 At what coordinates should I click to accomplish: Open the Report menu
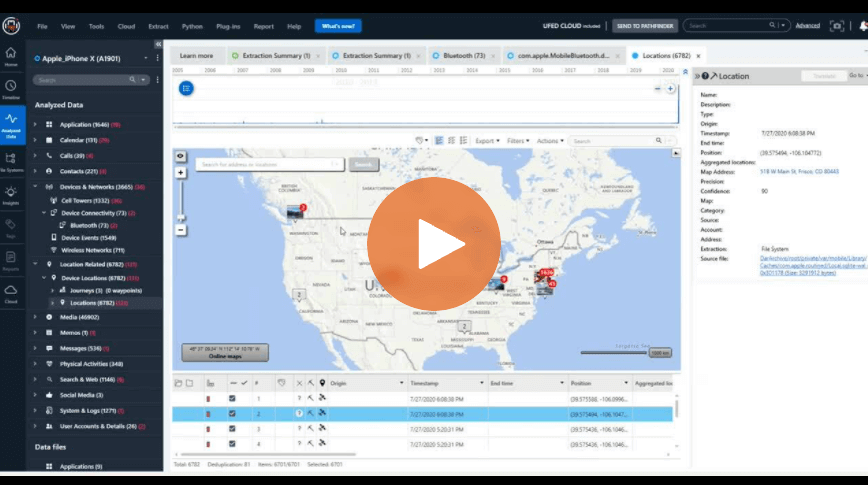click(x=264, y=26)
